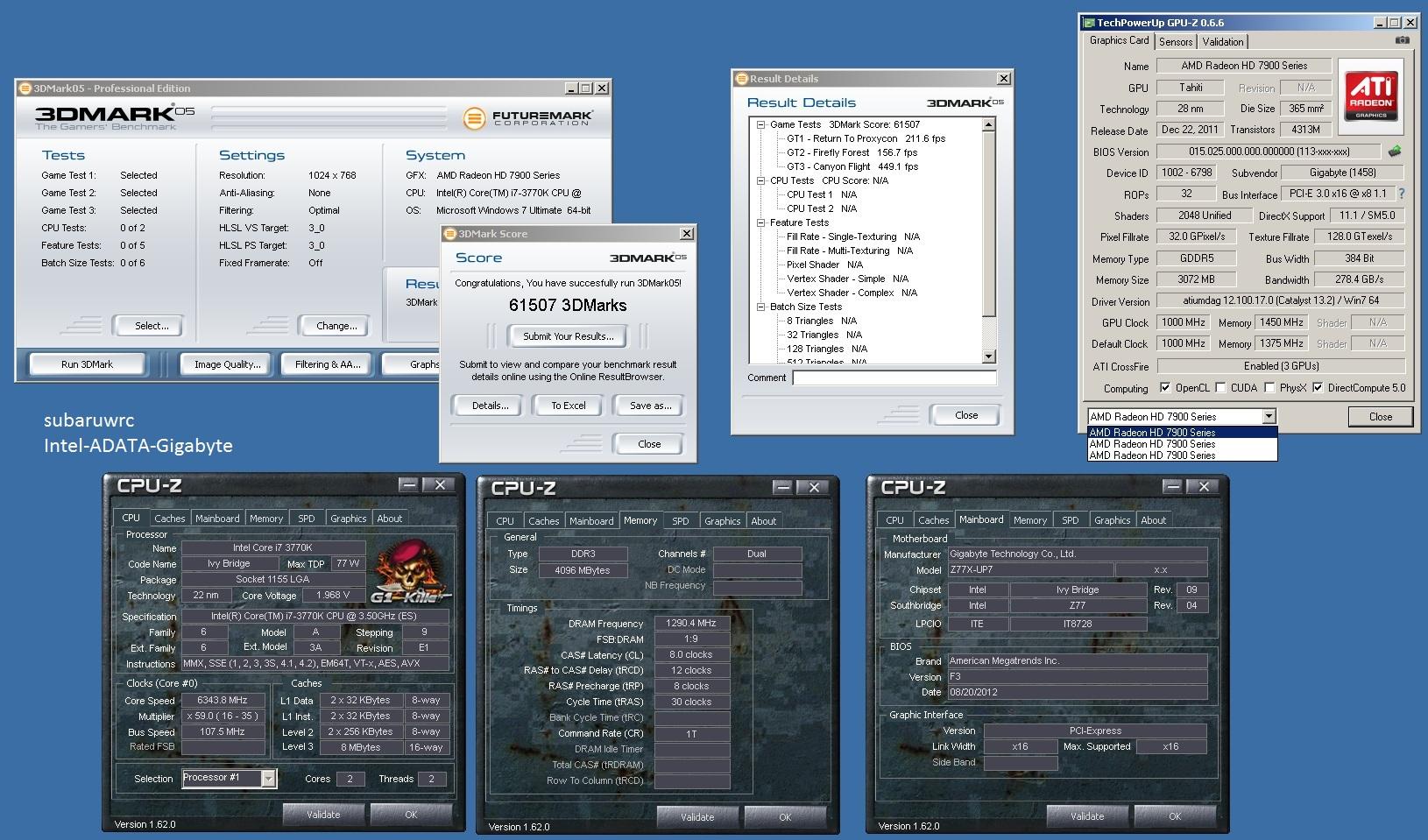The height and width of the screenshot is (840, 1428).
Task: Click the Pixel Shader N/A tree row
Action: pyautogui.click(x=824, y=265)
